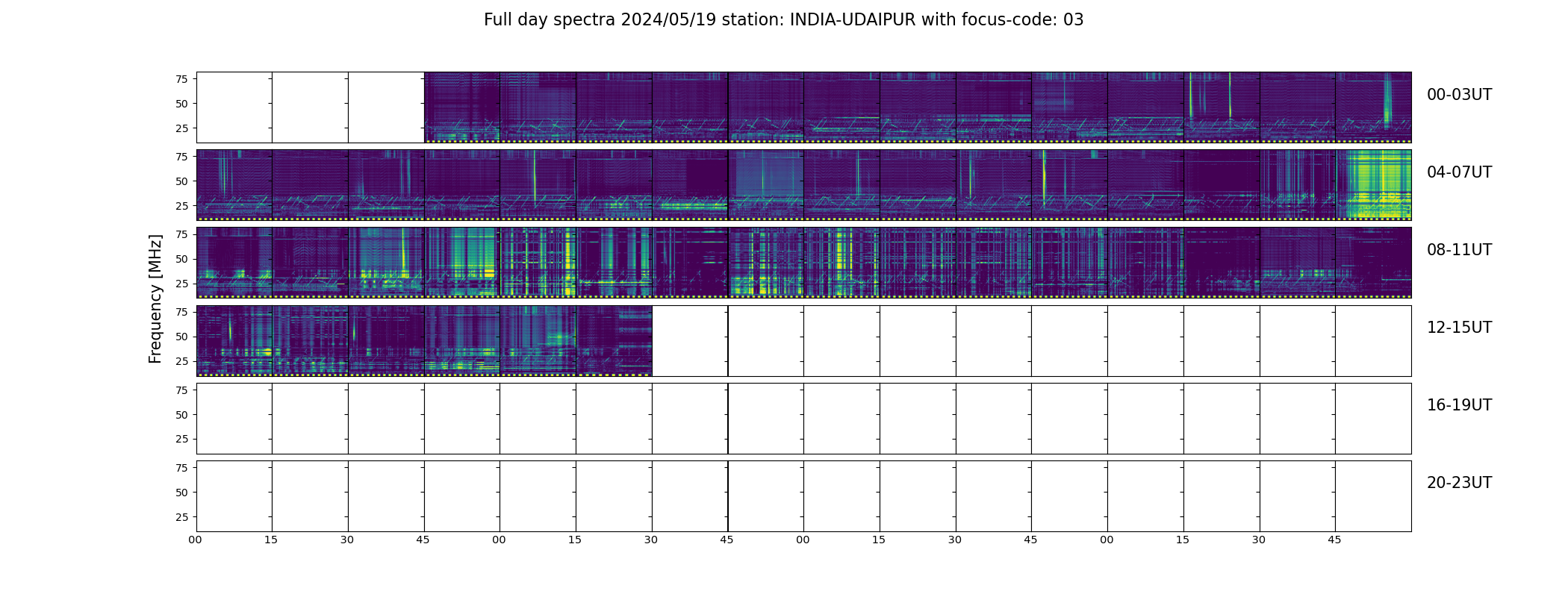Screen dimensions: 1568x597
Task: Open the 00:45 spectrogram in the 00-03UT row
Action: pos(462,107)
